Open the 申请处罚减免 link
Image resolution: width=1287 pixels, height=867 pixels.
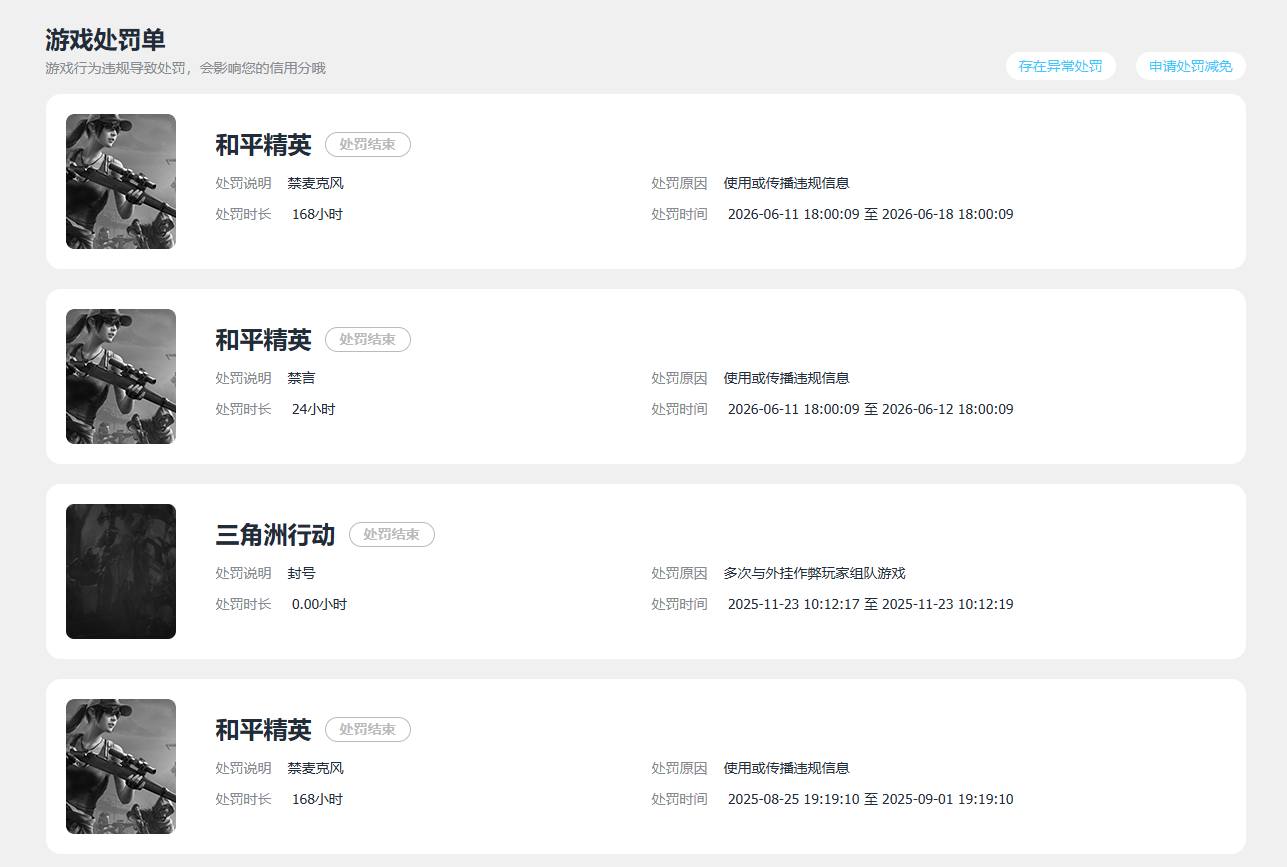pyautogui.click(x=1190, y=66)
